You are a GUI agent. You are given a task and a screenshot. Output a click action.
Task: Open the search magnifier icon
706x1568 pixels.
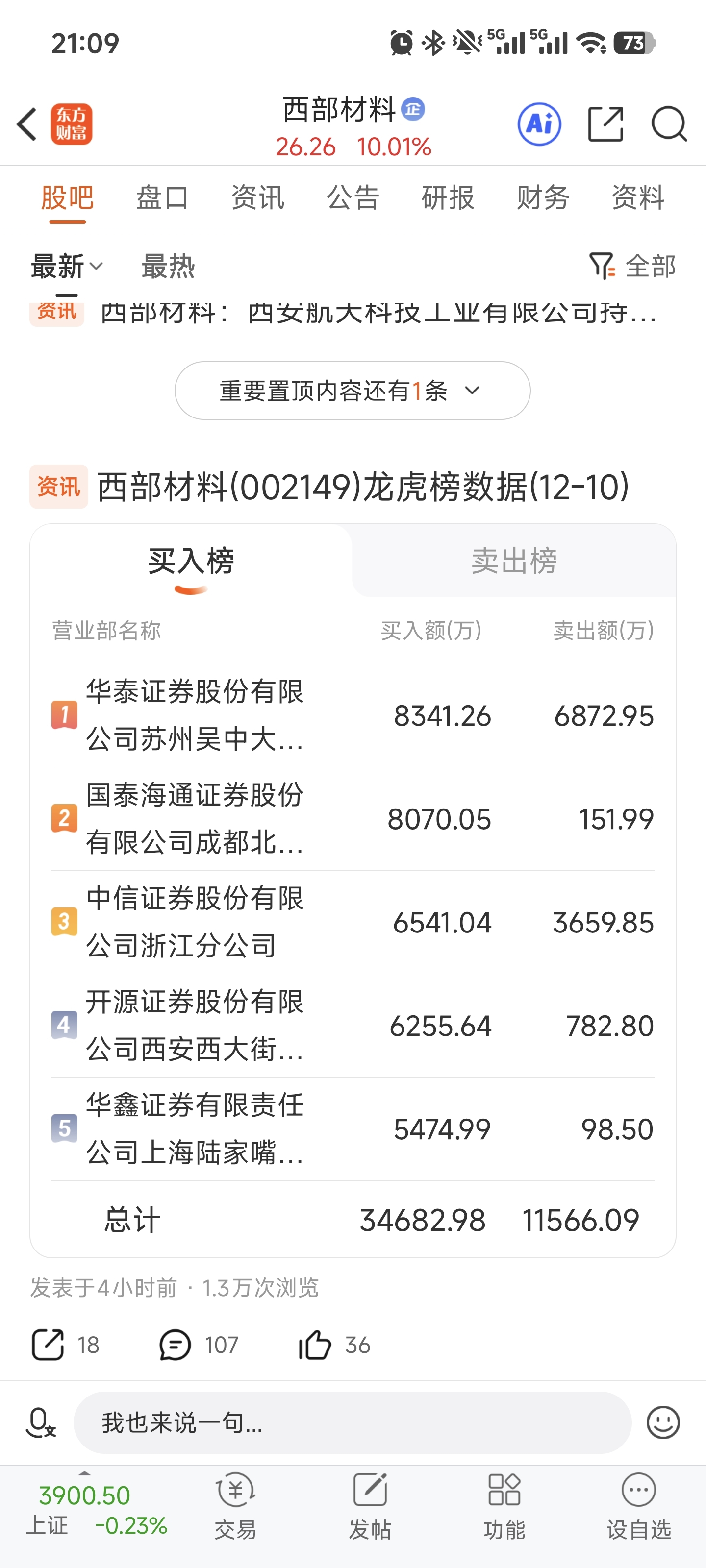(x=668, y=124)
